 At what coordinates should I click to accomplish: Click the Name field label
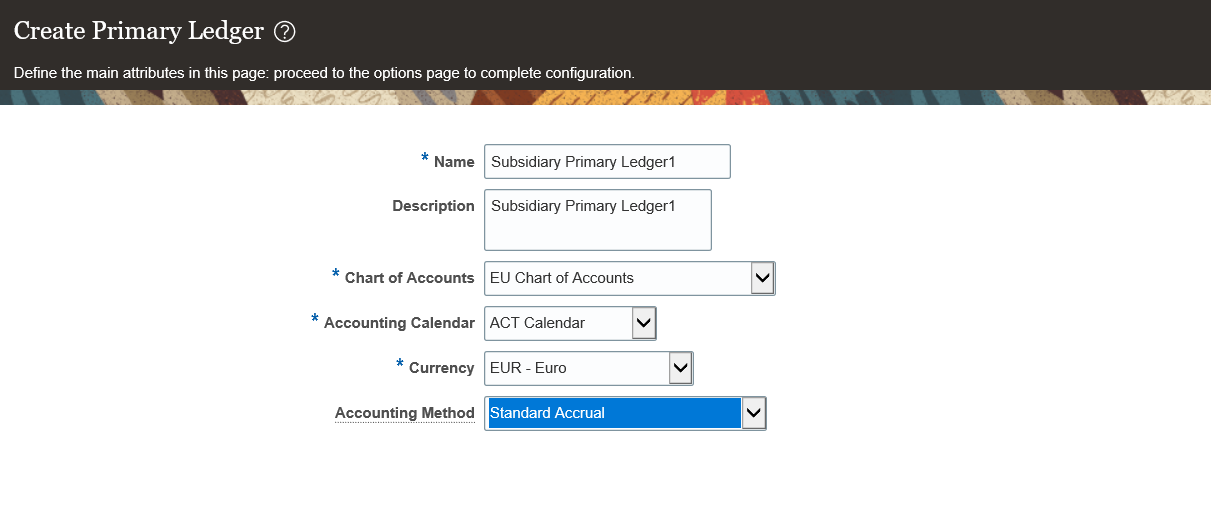tap(454, 162)
